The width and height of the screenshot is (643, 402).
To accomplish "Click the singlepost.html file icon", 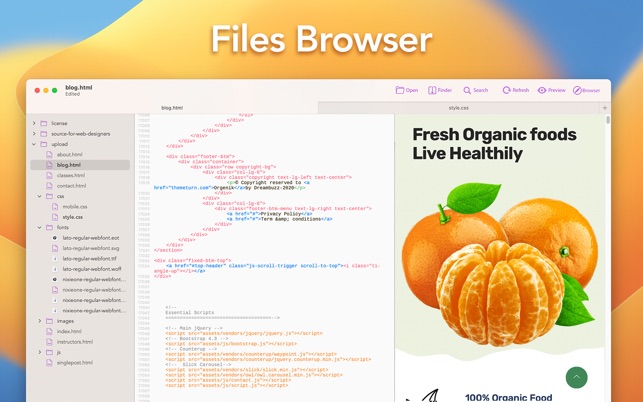I will coord(49,363).
